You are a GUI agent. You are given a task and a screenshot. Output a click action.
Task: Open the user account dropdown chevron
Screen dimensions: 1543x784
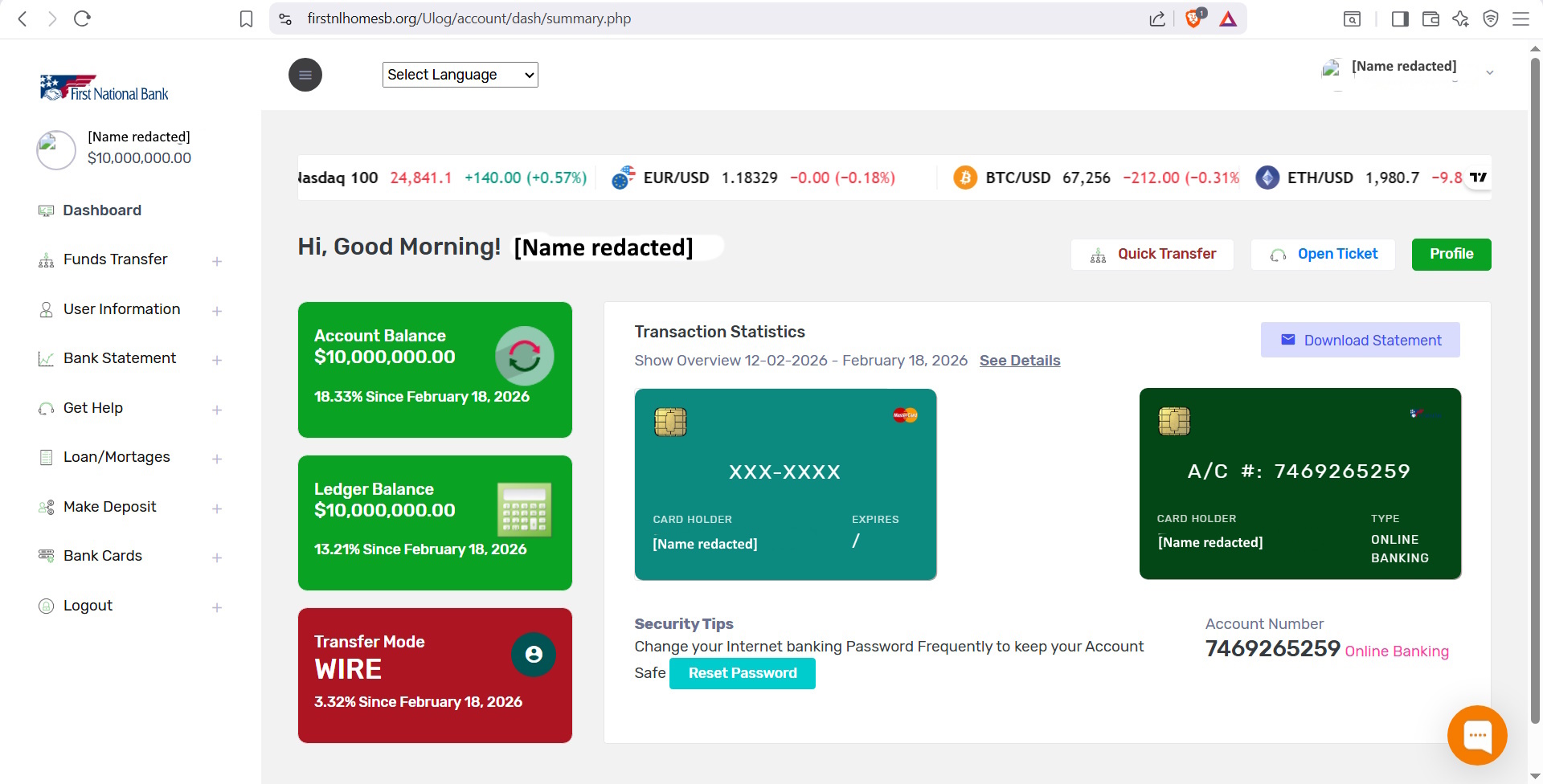[x=1489, y=73]
